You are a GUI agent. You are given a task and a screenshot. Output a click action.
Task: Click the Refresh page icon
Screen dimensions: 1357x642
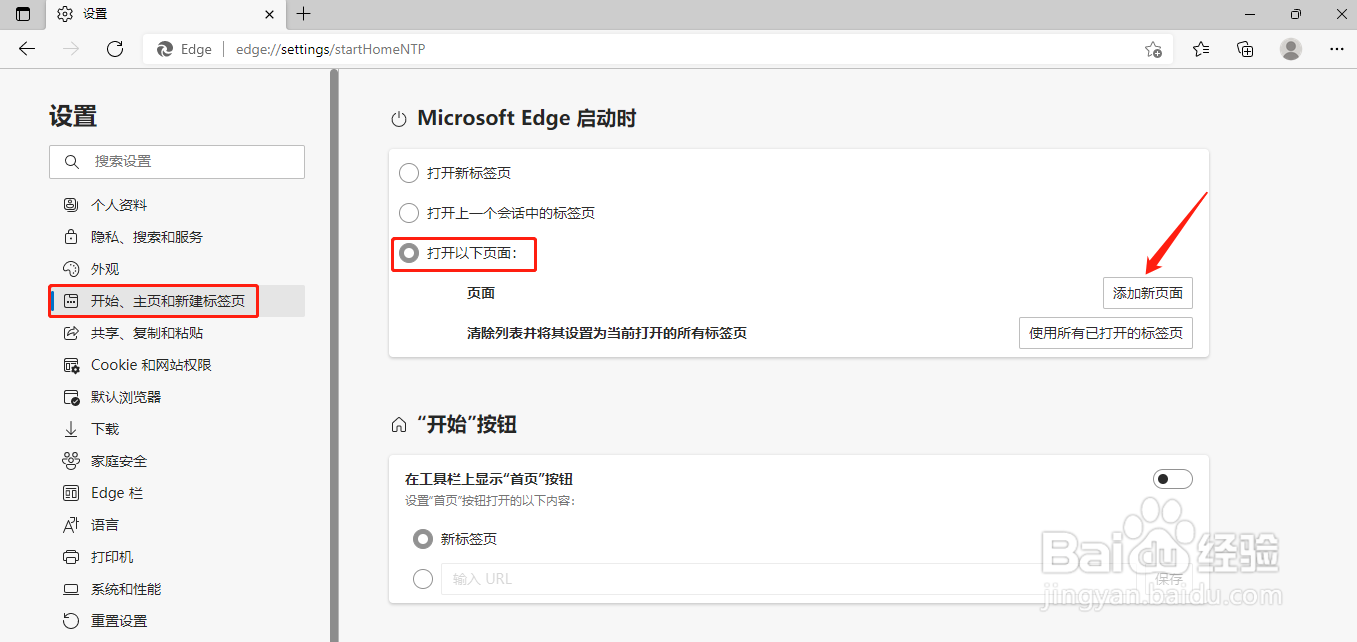pos(115,49)
